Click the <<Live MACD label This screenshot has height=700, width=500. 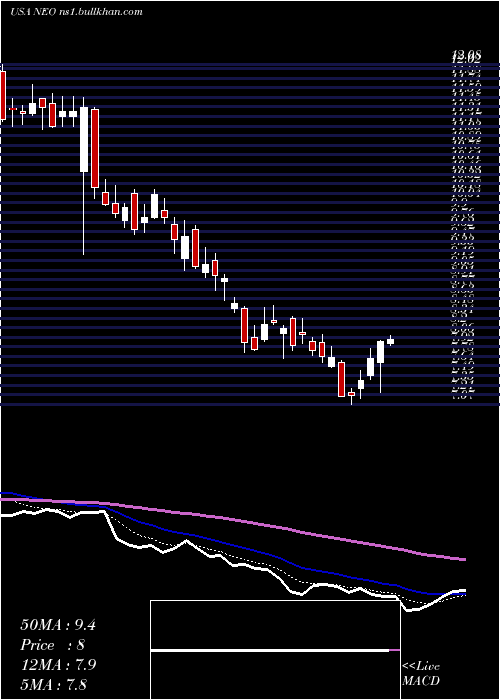(421, 674)
